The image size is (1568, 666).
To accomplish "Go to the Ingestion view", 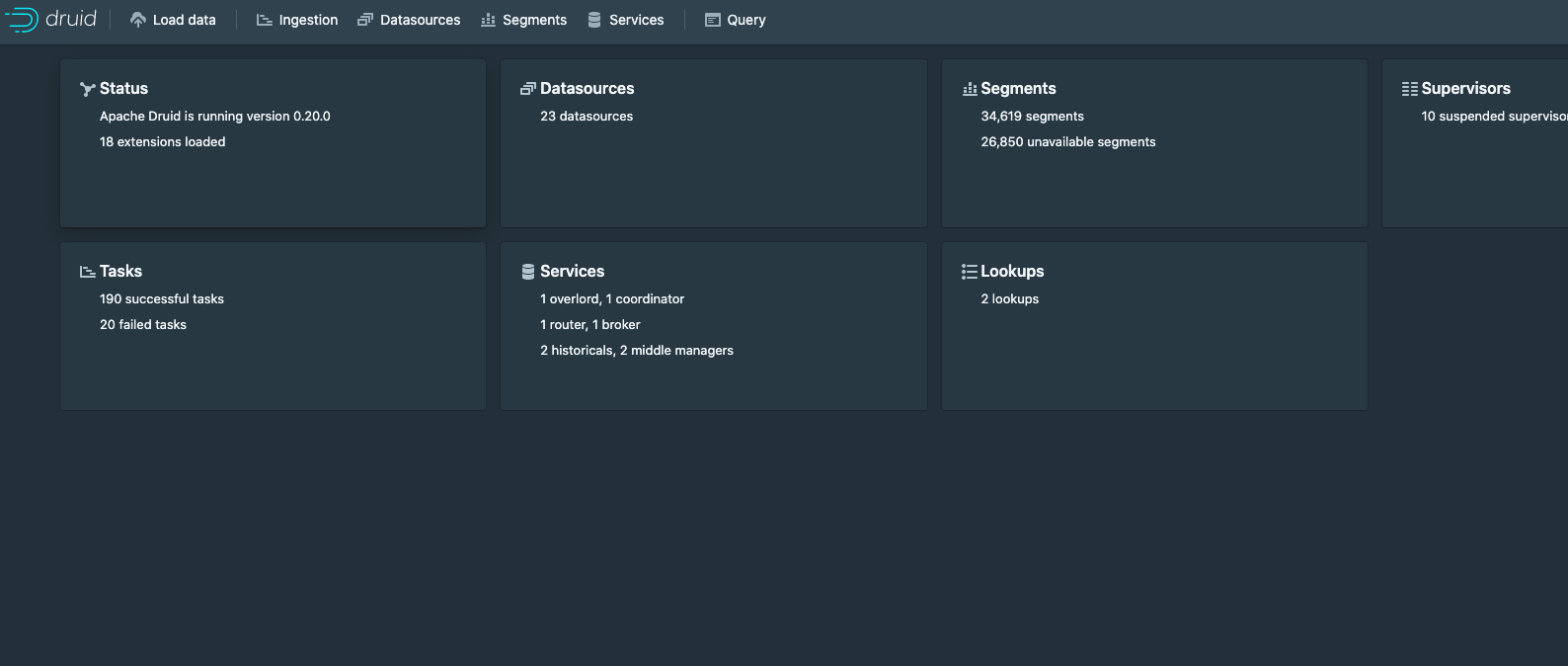I will (x=297, y=20).
